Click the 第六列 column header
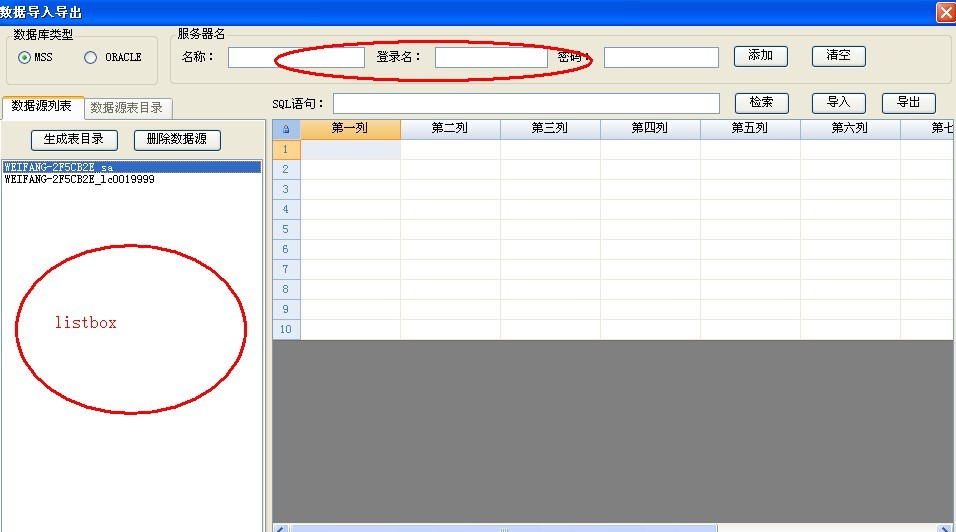This screenshot has height=532, width=956. click(850, 129)
